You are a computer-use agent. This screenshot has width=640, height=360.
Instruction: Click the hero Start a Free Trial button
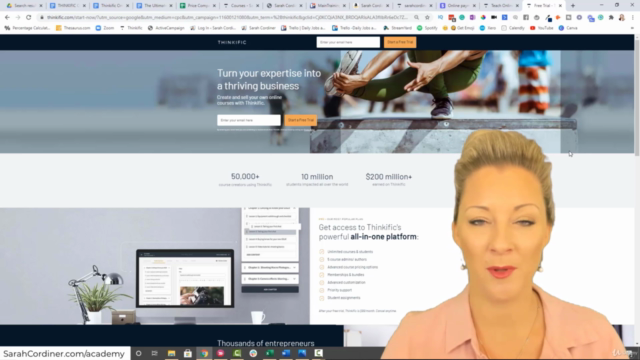coord(301,120)
